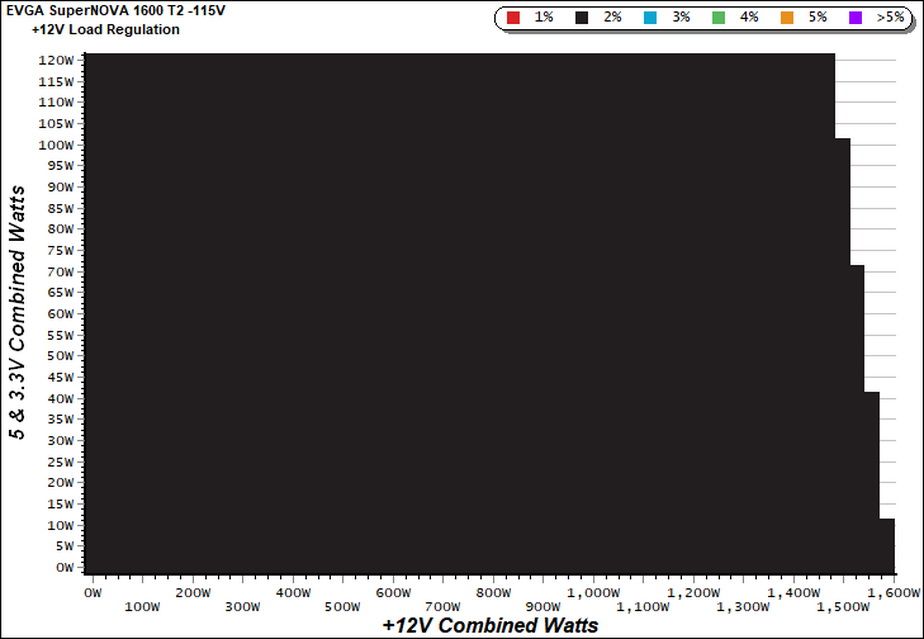Click the '900W' x-axis label
This screenshot has height=639, width=924.
pos(543,607)
